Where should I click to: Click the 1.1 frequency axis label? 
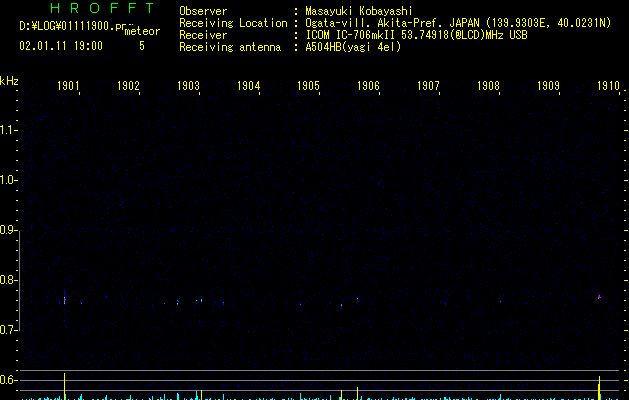point(8,130)
